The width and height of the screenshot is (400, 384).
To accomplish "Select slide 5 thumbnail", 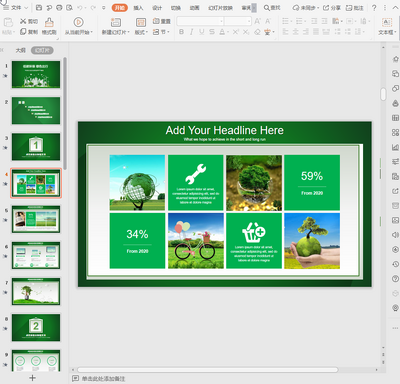I will click(36, 219).
